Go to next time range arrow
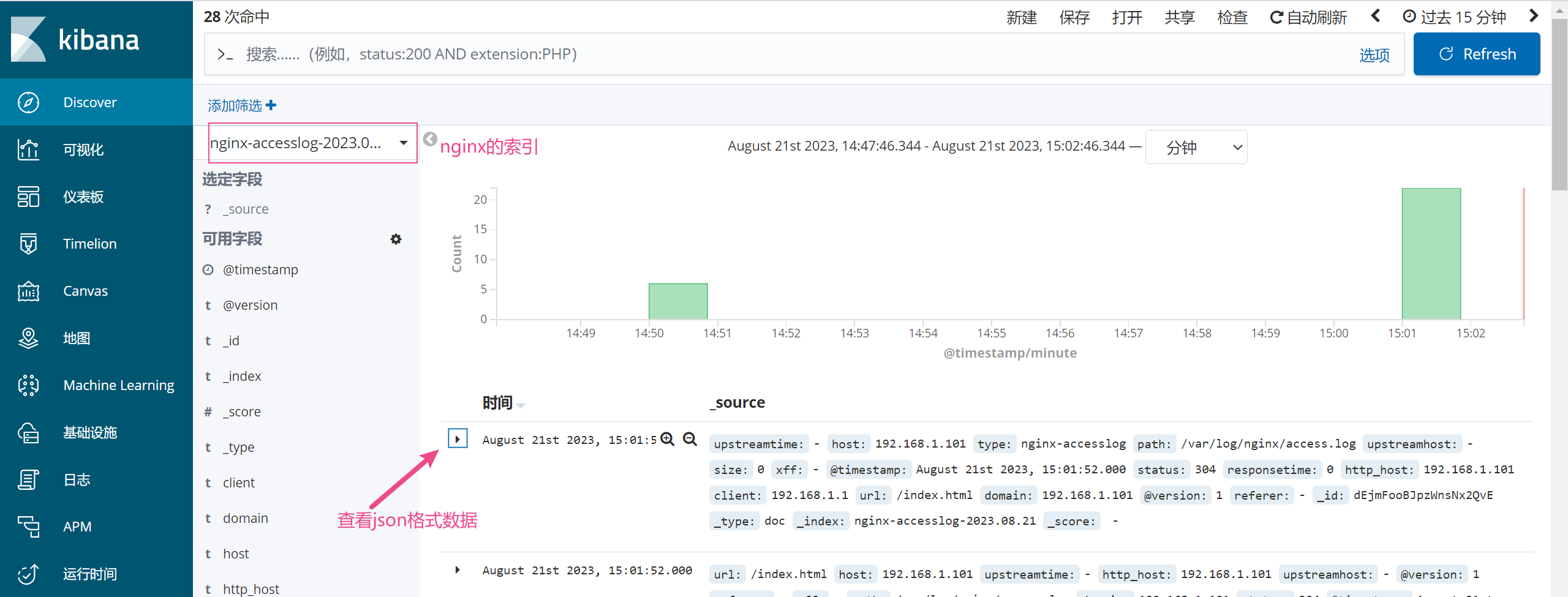 coord(1533,16)
